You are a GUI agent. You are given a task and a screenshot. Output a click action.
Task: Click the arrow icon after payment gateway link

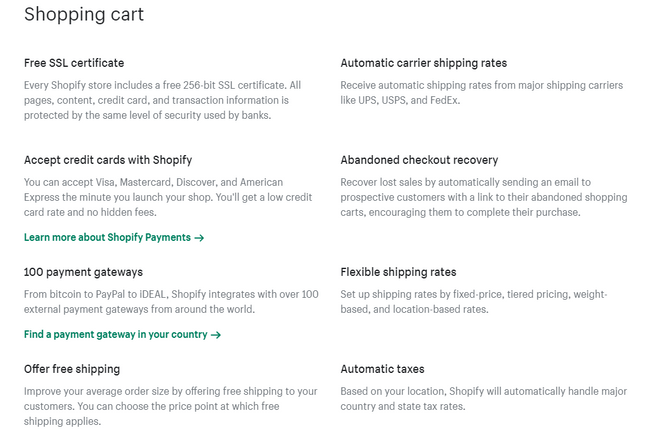pyautogui.click(x=216, y=335)
